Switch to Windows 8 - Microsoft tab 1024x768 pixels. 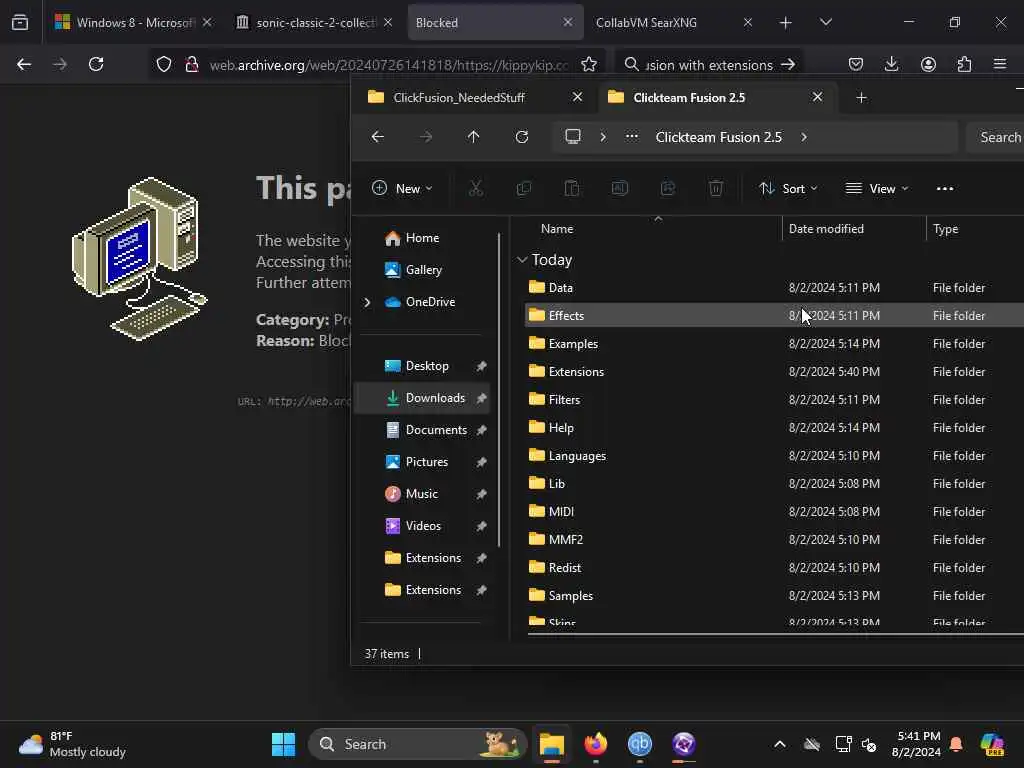point(135,23)
